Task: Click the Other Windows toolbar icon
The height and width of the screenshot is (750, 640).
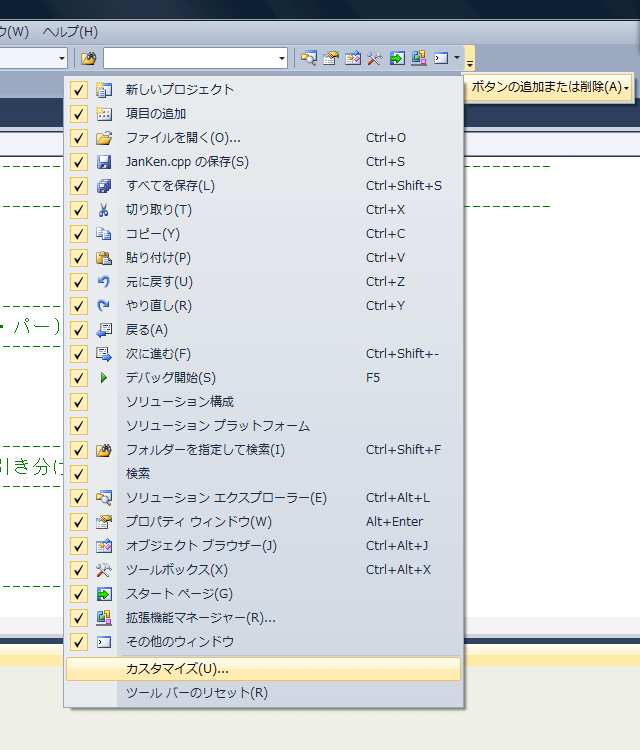Action: pos(441,58)
